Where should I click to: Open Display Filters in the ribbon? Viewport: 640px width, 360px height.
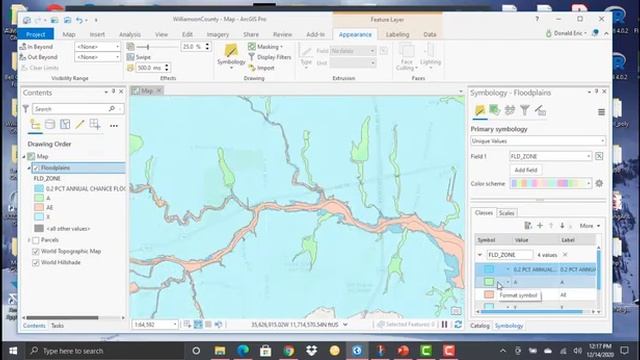click(x=269, y=57)
